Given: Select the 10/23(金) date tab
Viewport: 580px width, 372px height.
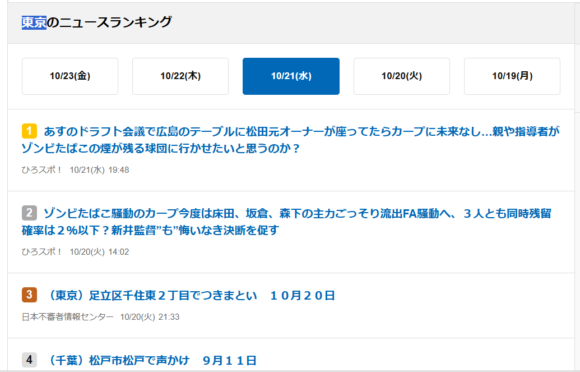Looking at the screenshot, I should click(70, 76).
